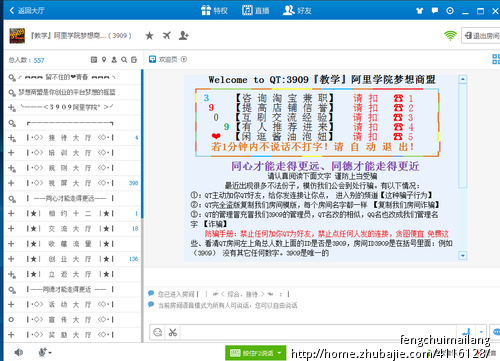Search channels with the magnifier icon
Viewport: 500px width, 361px height.
point(124,60)
